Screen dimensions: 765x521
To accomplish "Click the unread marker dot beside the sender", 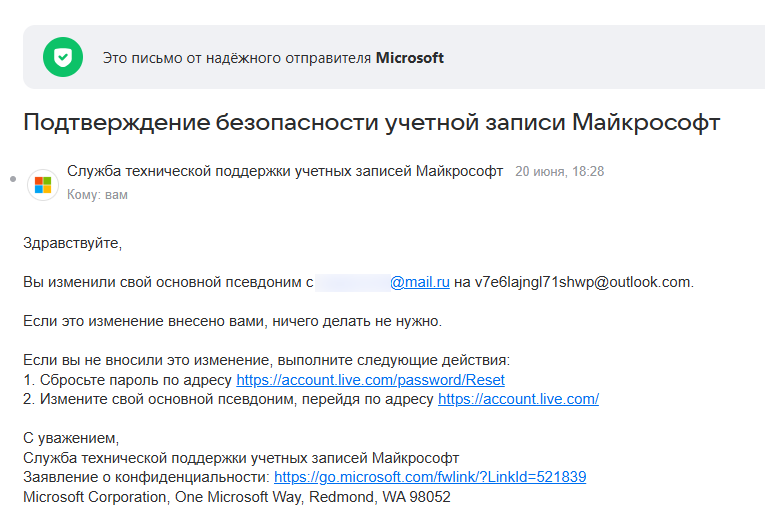I will pyautogui.click(x=13, y=180).
